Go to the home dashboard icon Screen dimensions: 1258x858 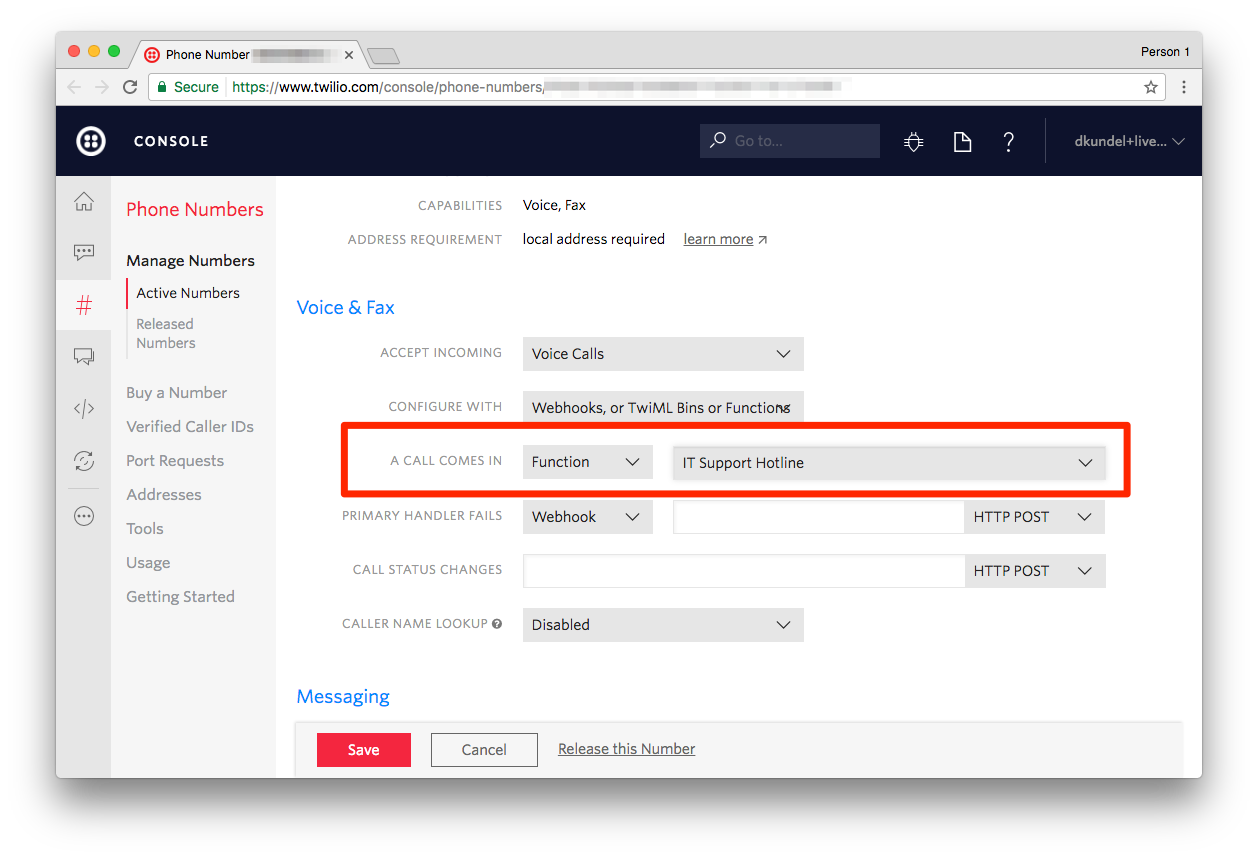click(x=84, y=202)
